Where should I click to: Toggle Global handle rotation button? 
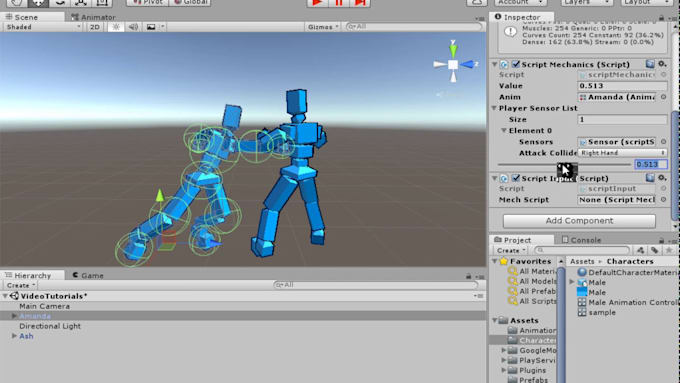pos(190,3)
